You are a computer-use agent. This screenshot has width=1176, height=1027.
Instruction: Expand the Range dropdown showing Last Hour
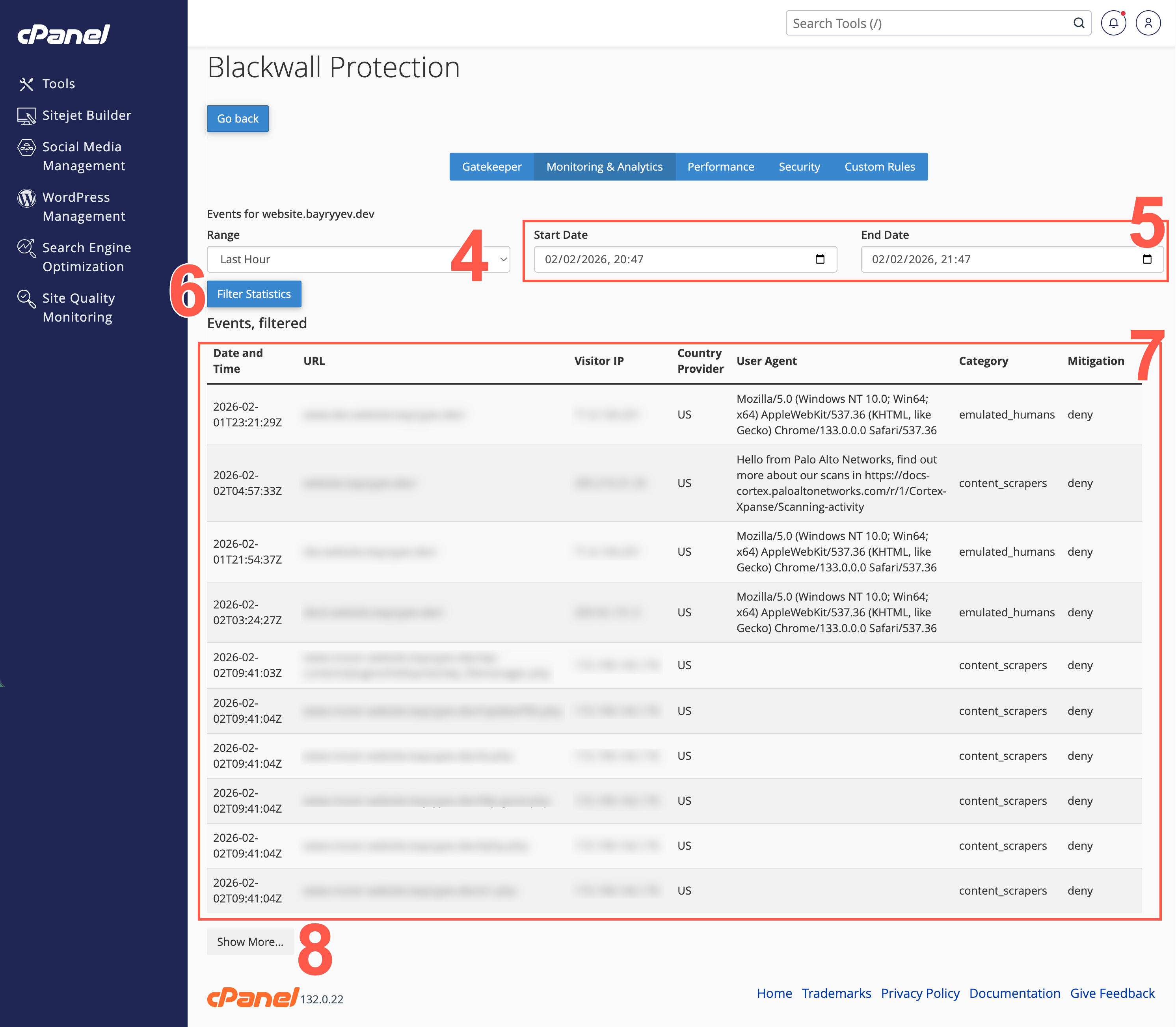(x=358, y=259)
